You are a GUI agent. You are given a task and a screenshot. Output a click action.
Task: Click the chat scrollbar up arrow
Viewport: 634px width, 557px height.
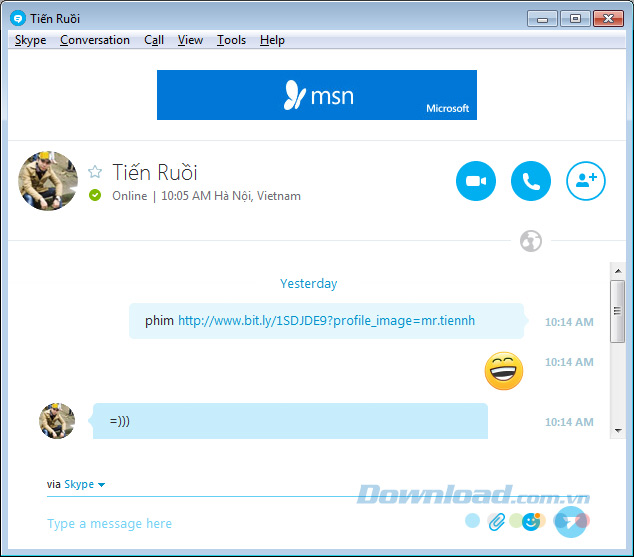(x=617, y=271)
